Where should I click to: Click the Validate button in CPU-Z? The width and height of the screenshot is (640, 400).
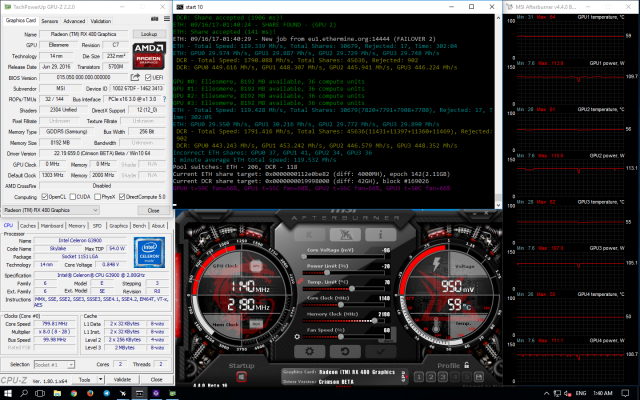coord(122,380)
